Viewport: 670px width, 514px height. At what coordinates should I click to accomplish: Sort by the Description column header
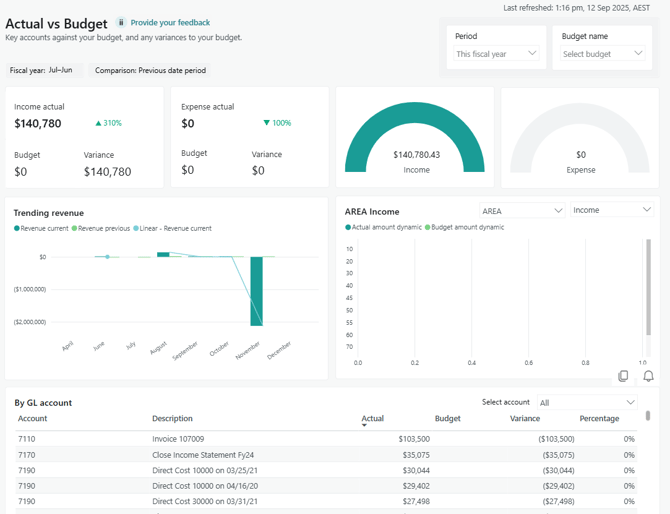(x=172, y=419)
